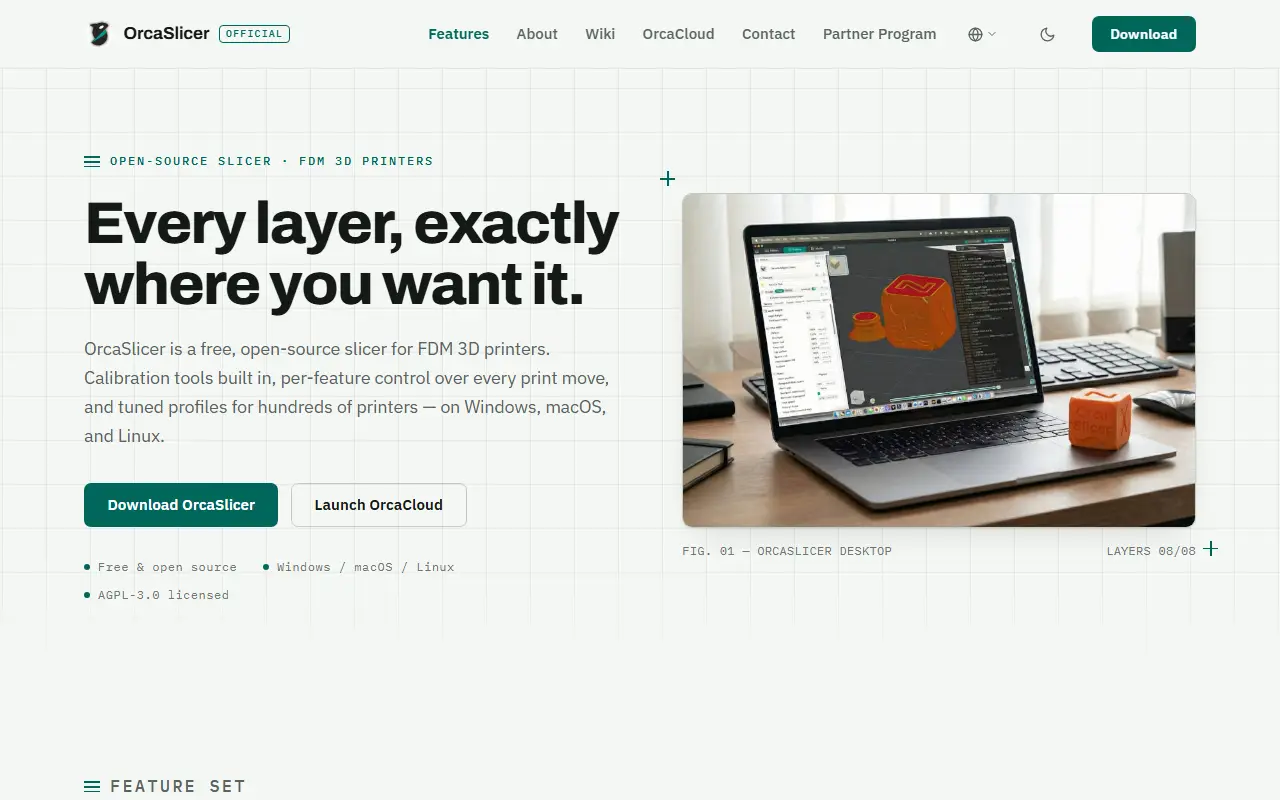
Task: Click the Download OrcaSlicer button
Action: 181,505
